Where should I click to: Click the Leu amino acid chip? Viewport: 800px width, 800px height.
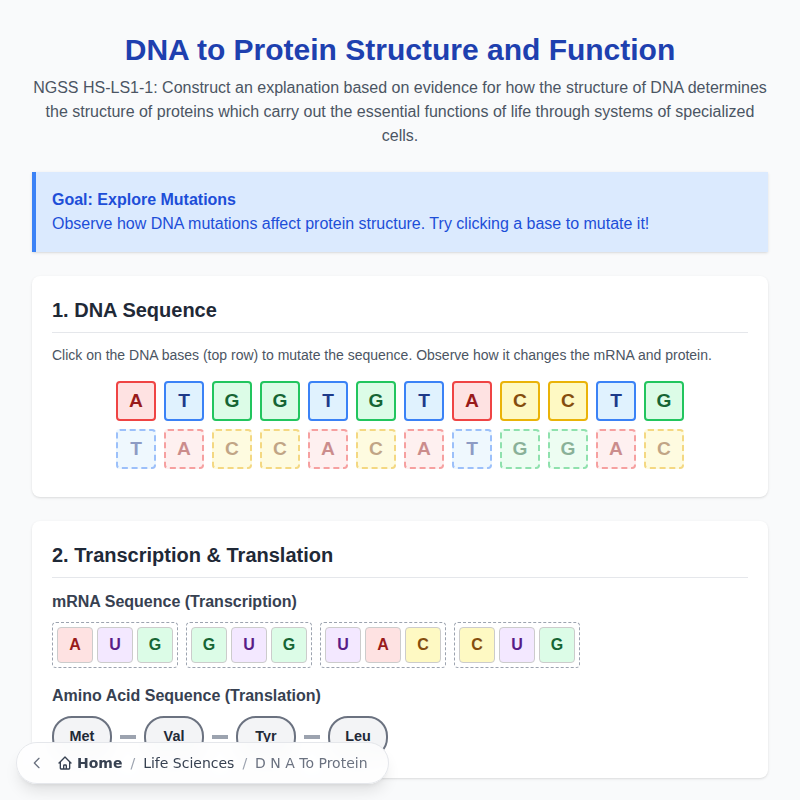(x=358, y=735)
